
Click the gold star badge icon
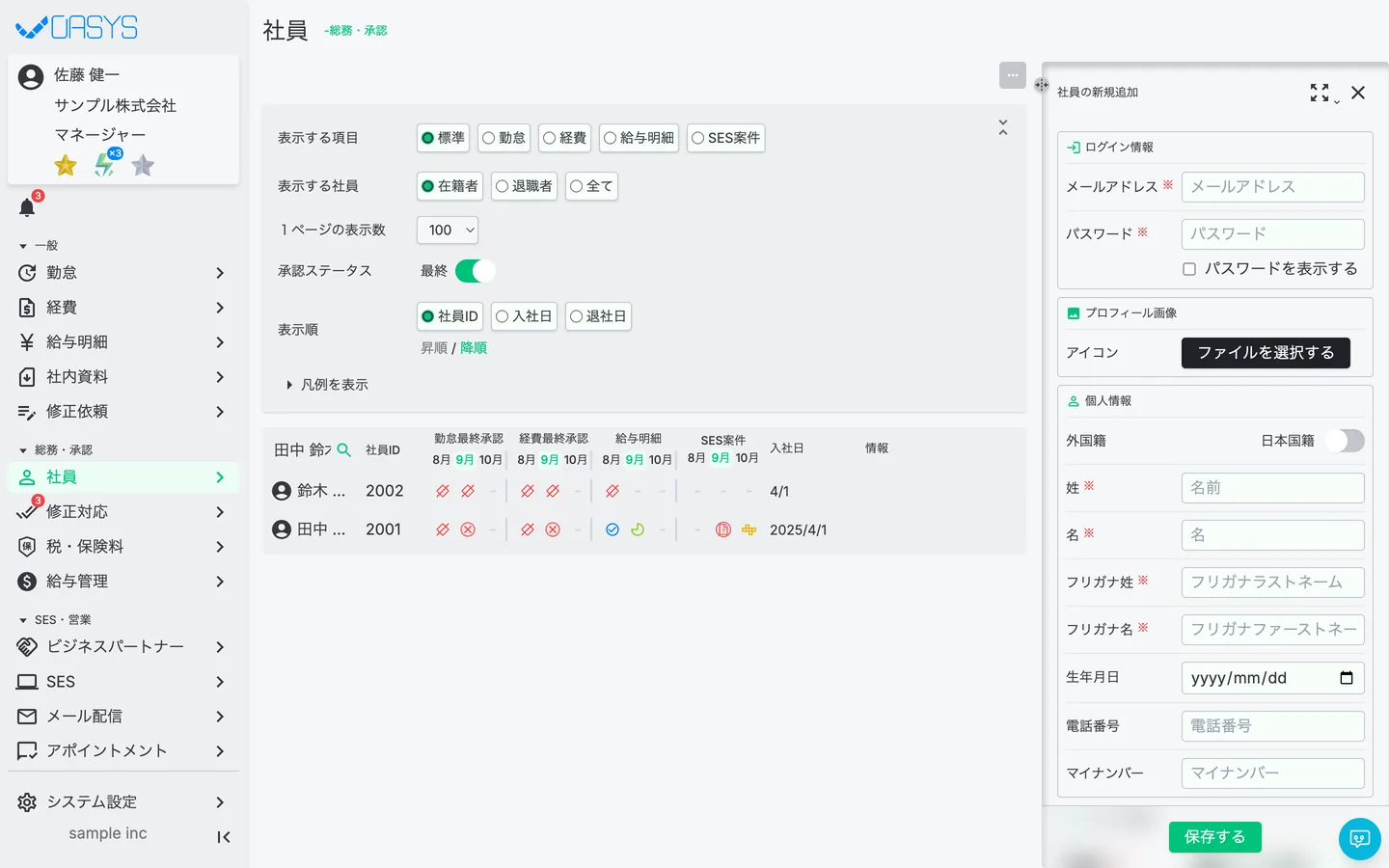pyautogui.click(x=66, y=165)
